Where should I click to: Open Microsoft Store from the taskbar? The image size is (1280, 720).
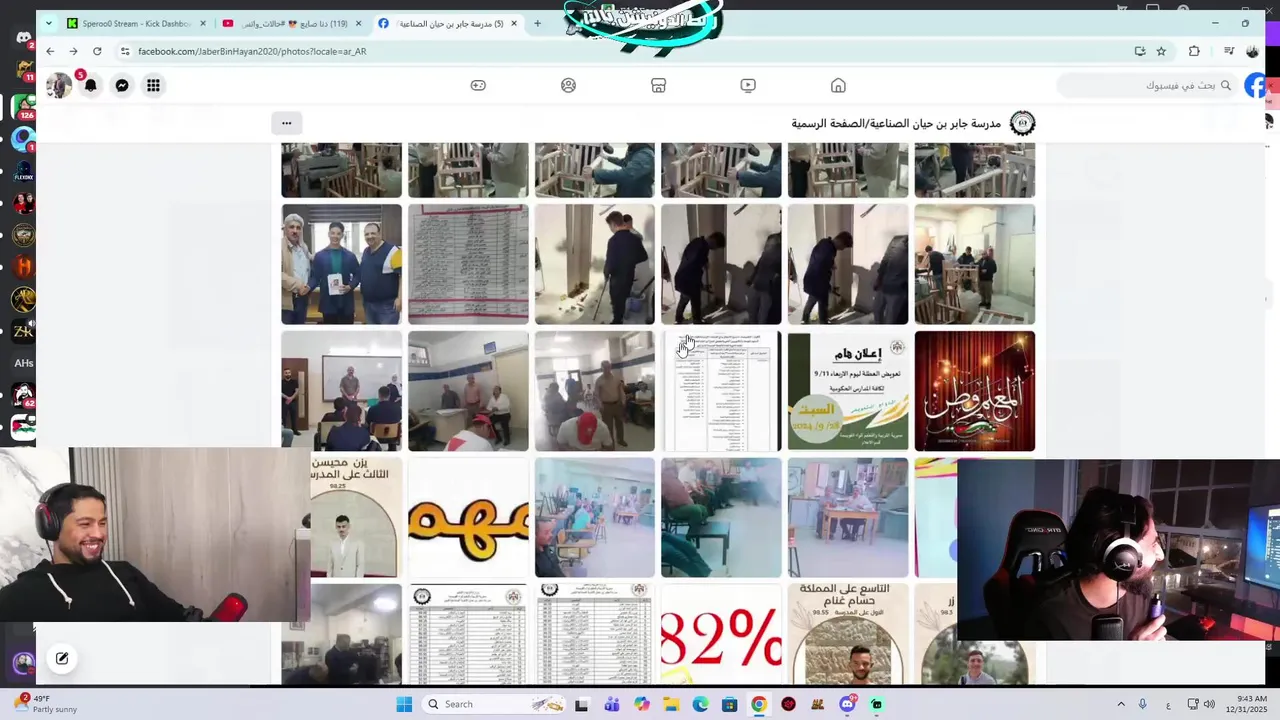[x=730, y=704]
